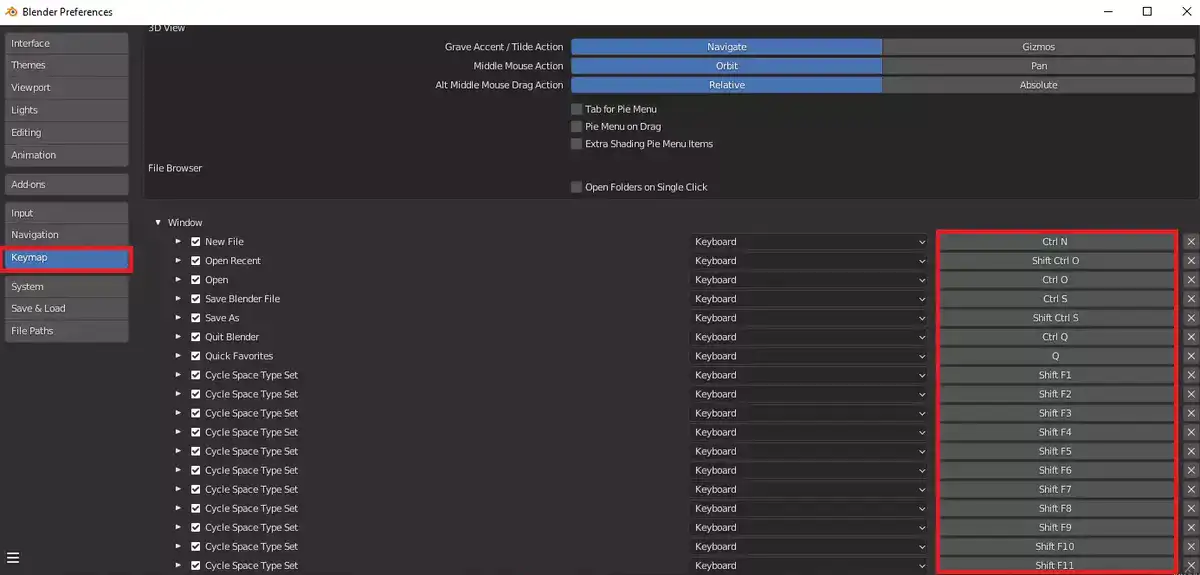
Task: Enable Extra Shading Pie Menu Items
Action: pos(576,144)
